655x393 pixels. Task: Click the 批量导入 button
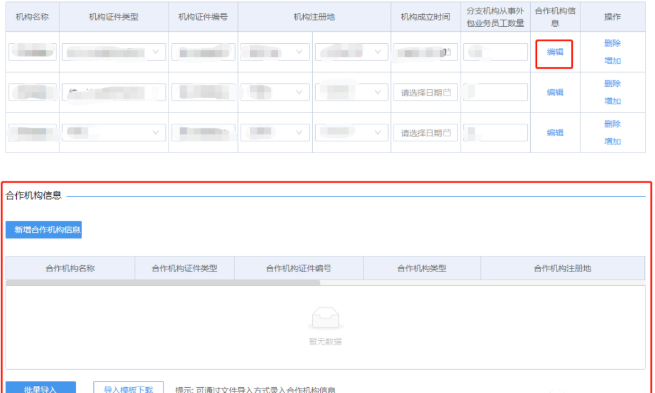(x=41, y=387)
